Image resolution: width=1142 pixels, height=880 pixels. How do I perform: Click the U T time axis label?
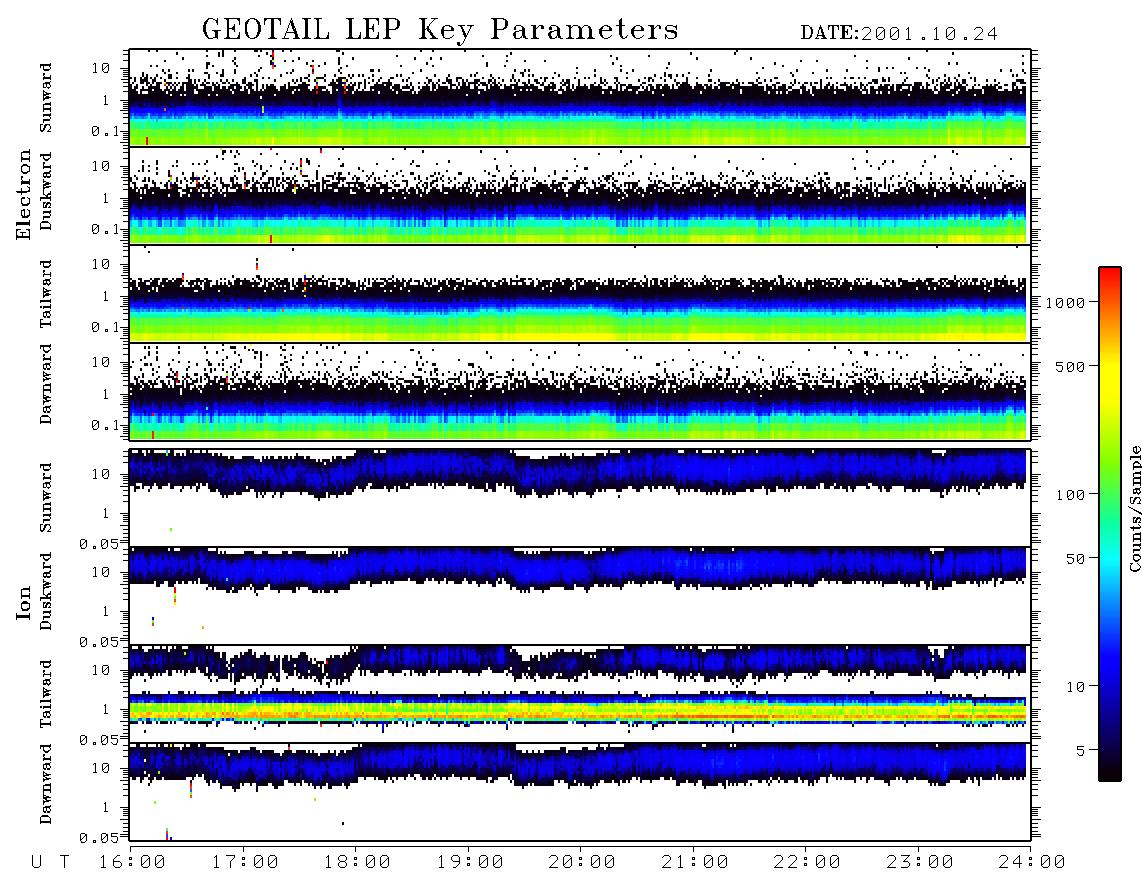[51, 863]
